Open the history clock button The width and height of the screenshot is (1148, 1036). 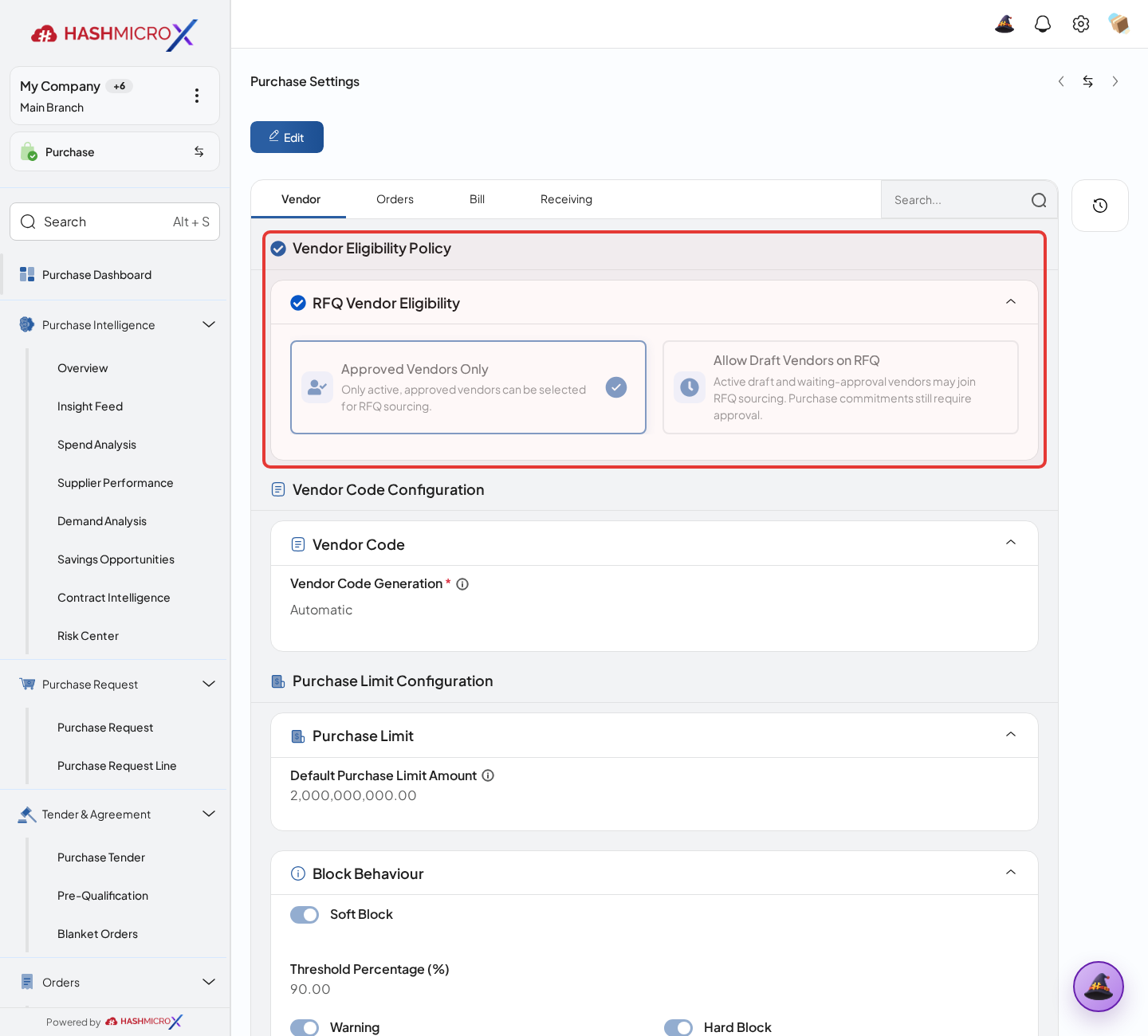click(x=1100, y=206)
